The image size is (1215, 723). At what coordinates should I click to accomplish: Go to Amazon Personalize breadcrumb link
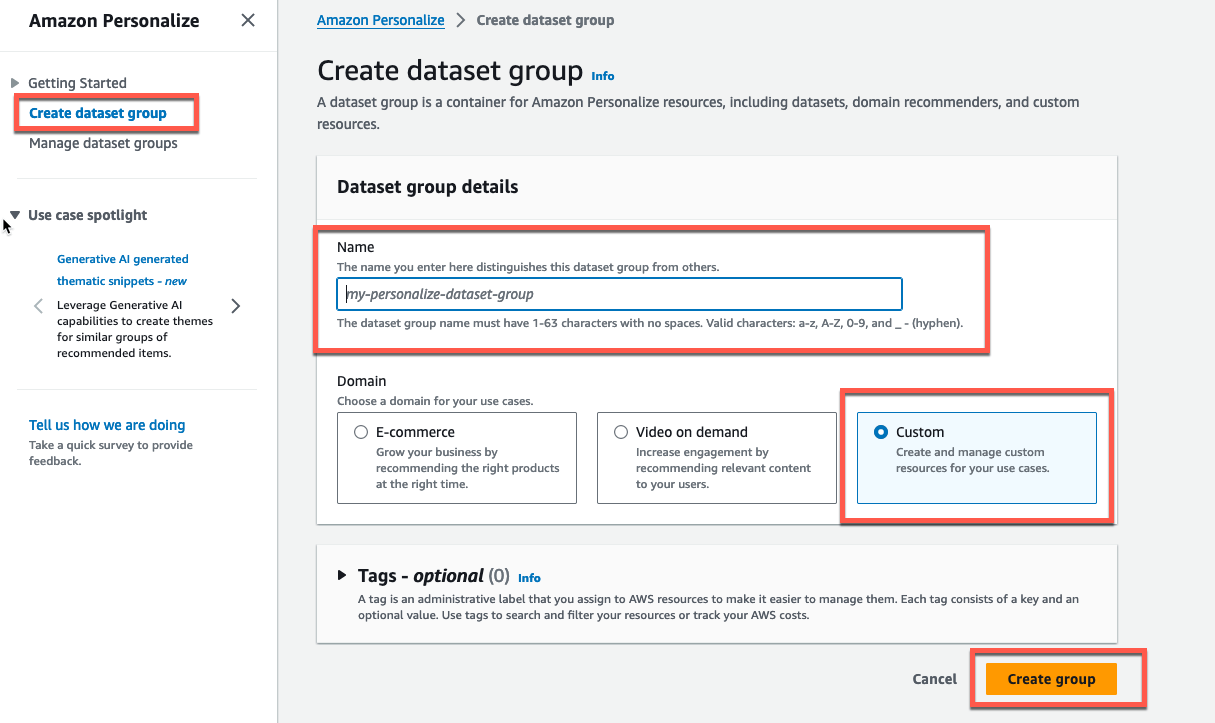pyautogui.click(x=381, y=20)
